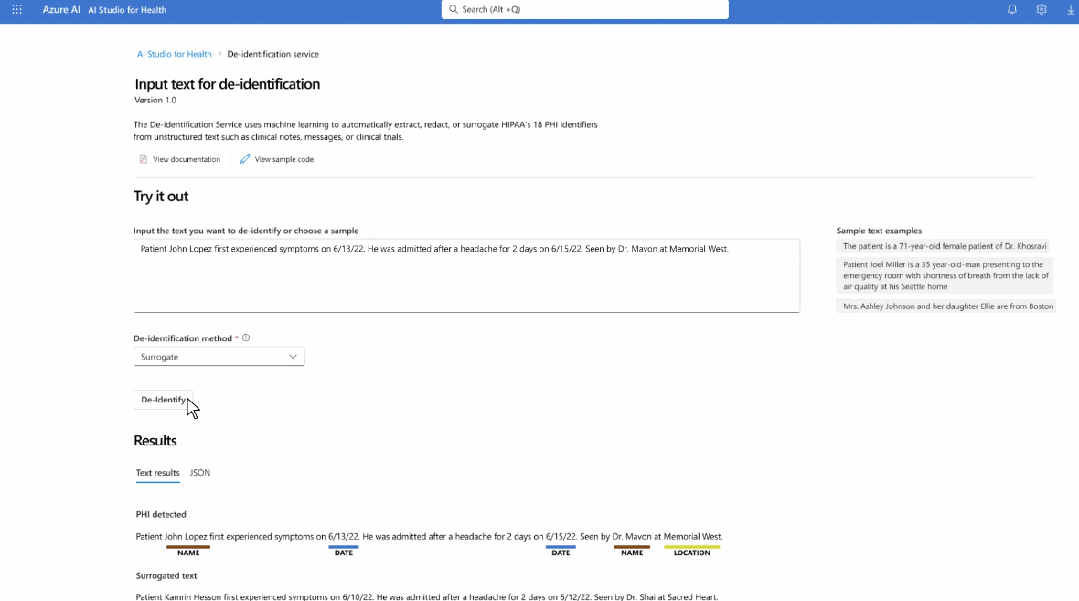This screenshot has height=601, width=1079.
Task: Click the View documentation page icon
Action: point(143,159)
